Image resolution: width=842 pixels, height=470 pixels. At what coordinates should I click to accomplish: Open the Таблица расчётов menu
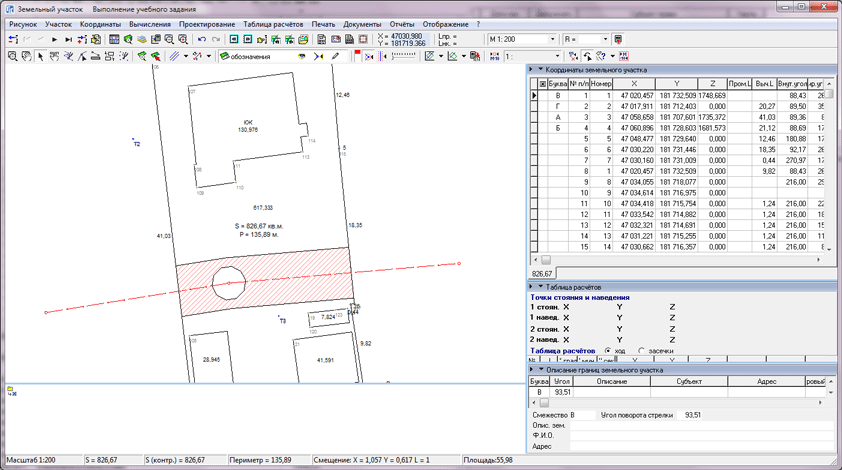(x=273, y=24)
